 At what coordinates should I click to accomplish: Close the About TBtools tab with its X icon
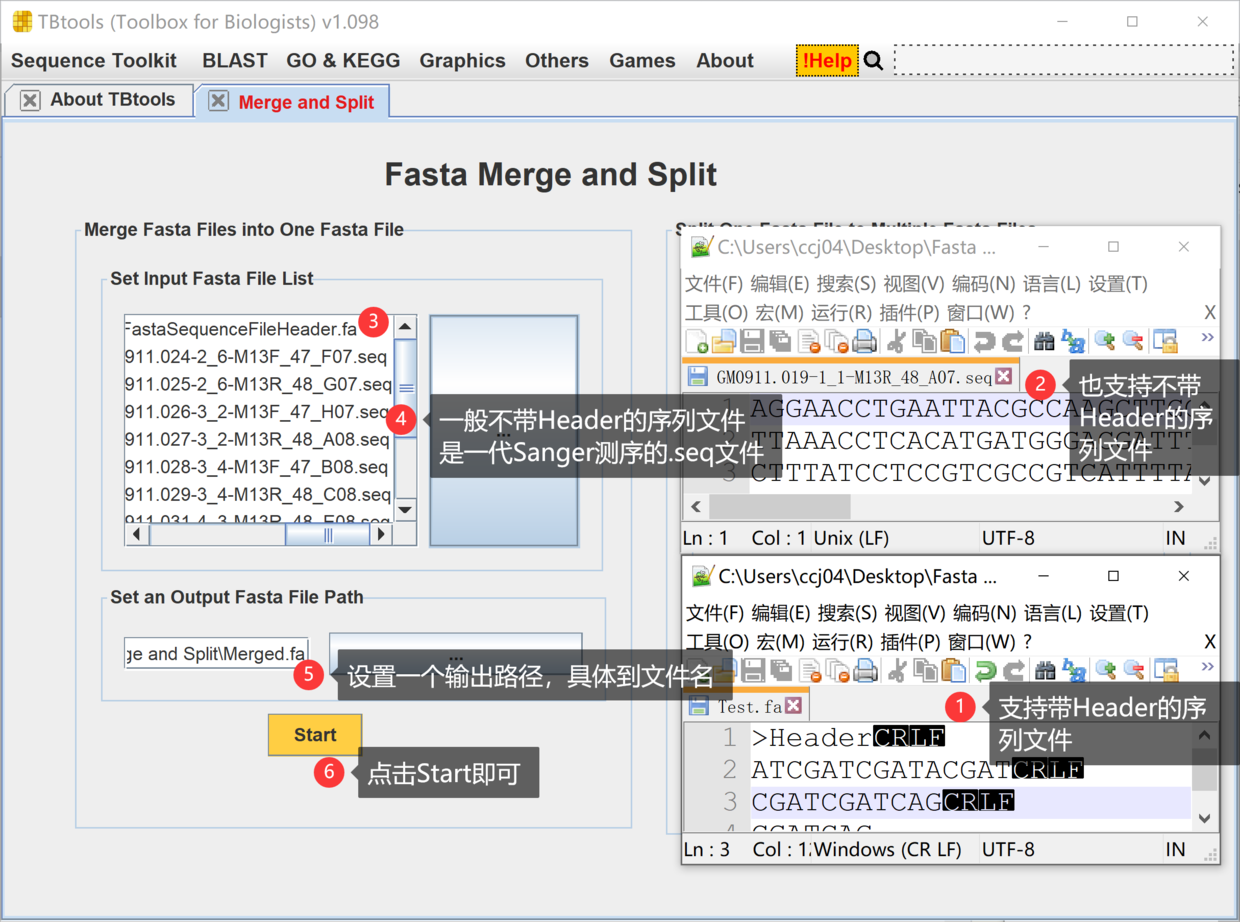point(30,100)
